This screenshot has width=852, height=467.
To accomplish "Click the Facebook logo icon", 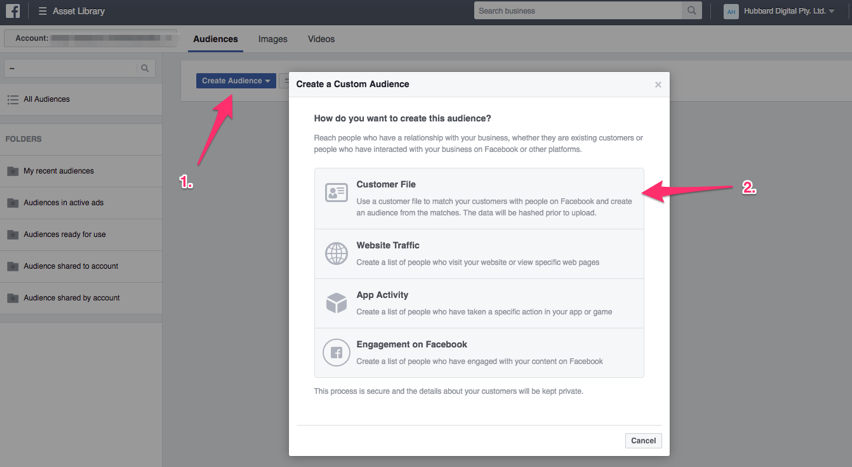I will pyautogui.click(x=12, y=11).
